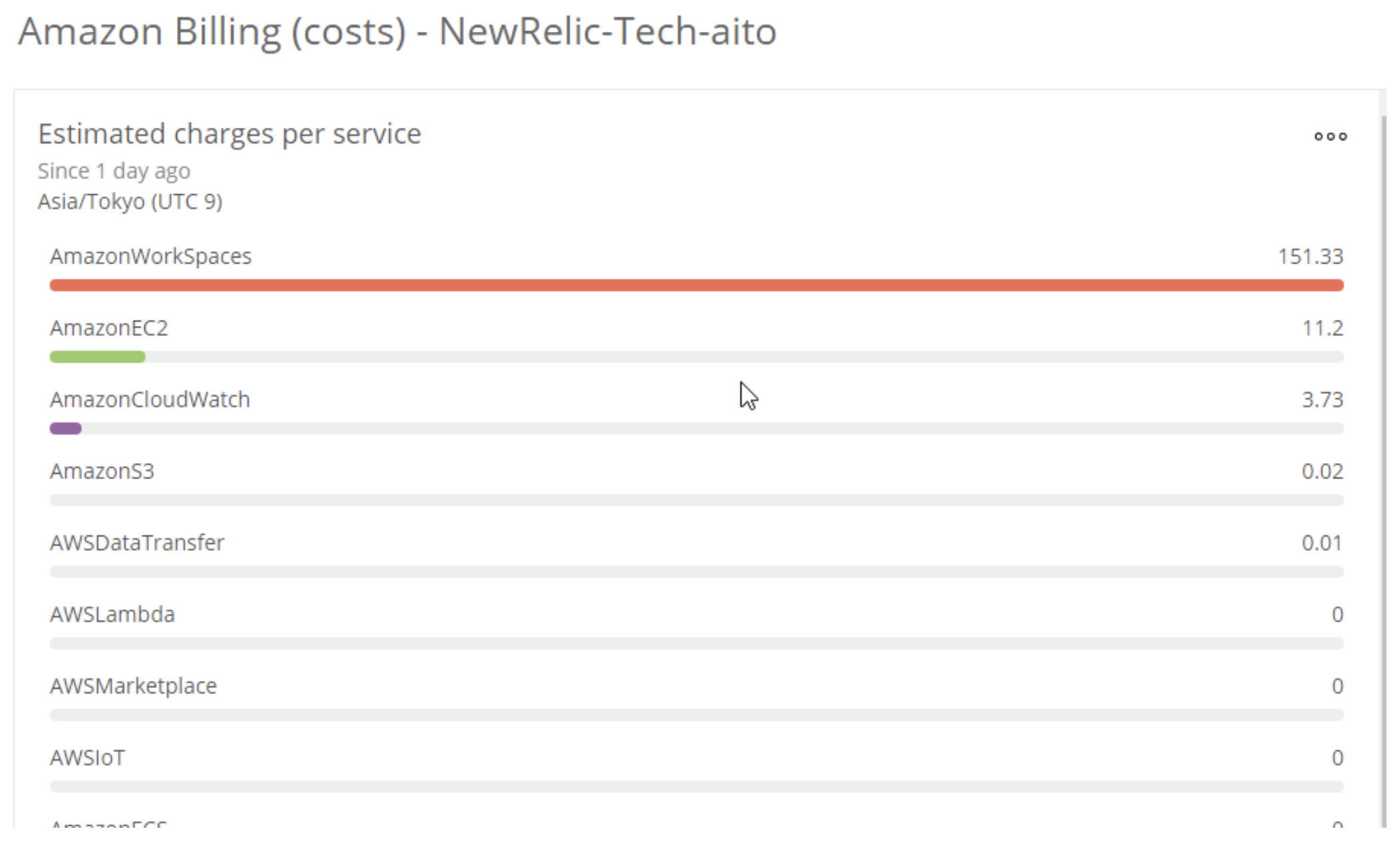
Task: Select the AWSIoT service label
Action: 87,758
